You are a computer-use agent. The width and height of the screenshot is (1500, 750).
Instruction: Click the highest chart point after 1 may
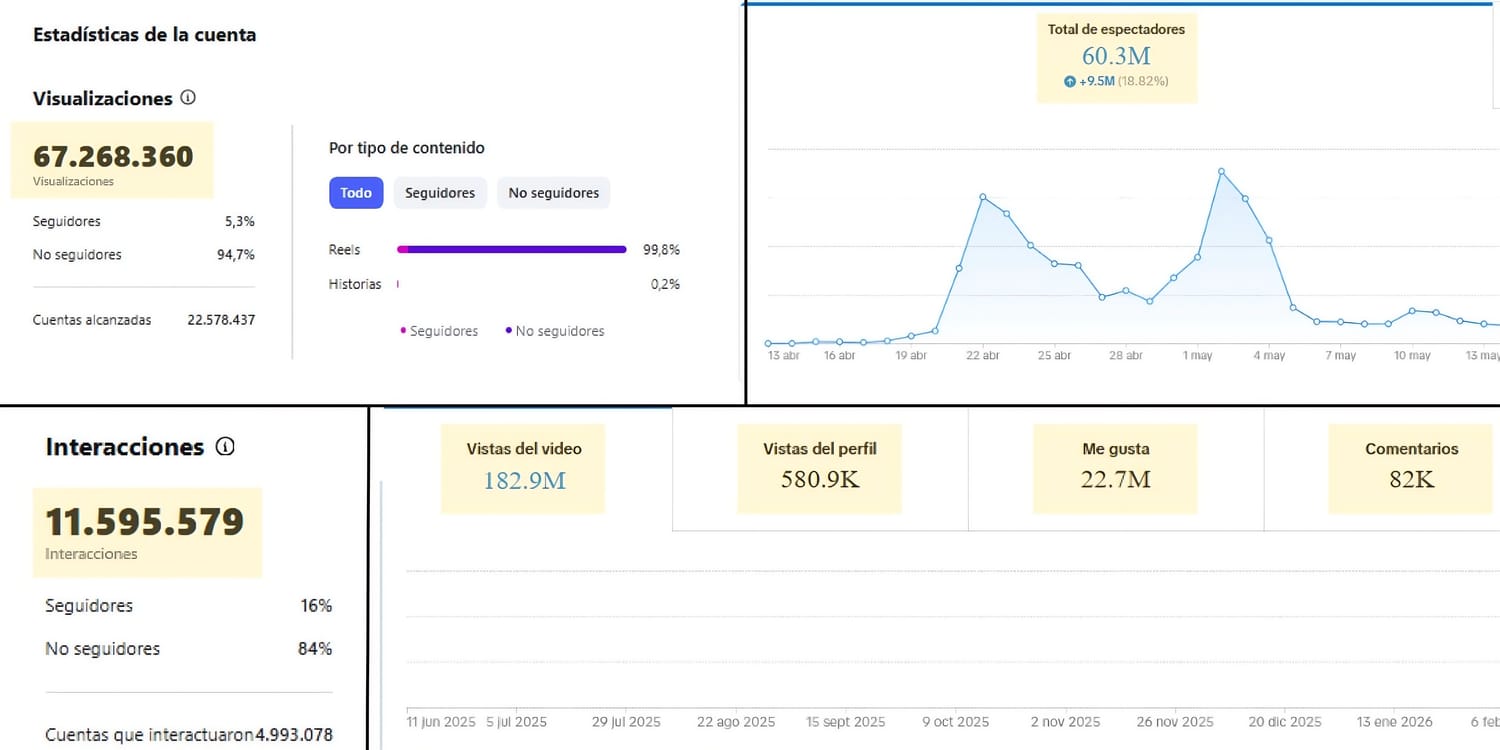1221,172
